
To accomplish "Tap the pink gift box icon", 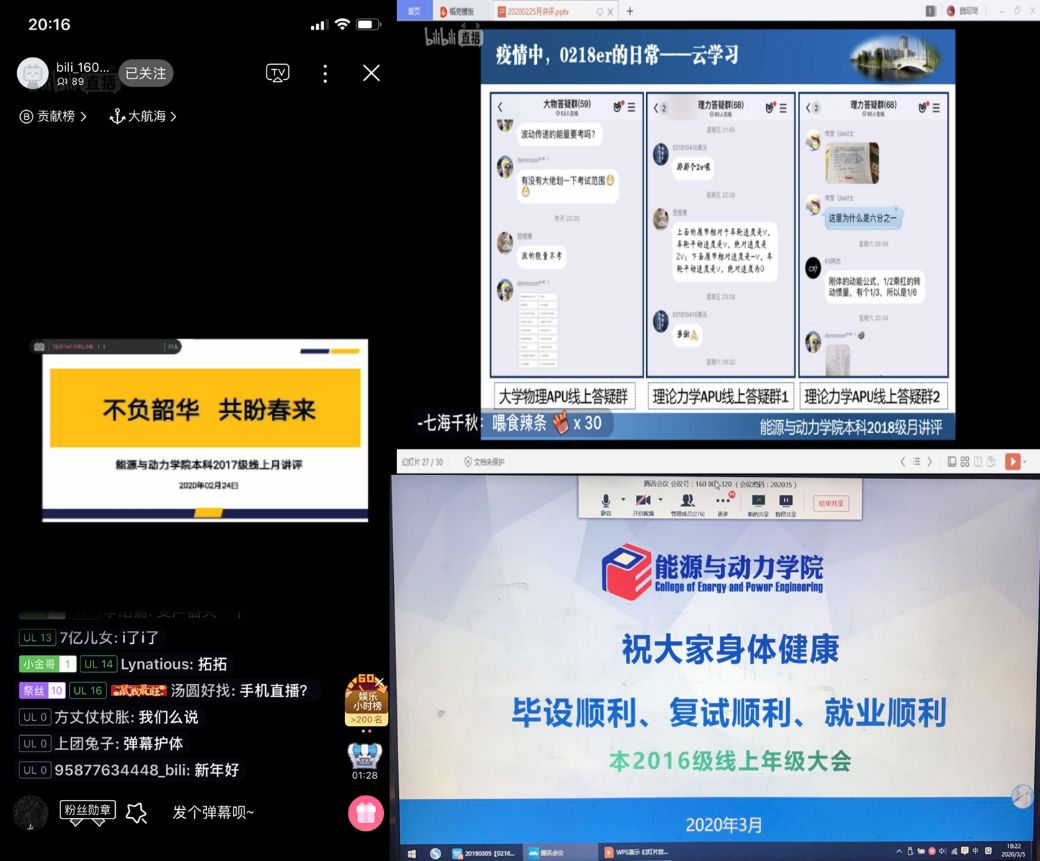I will click(x=365, y=813).
